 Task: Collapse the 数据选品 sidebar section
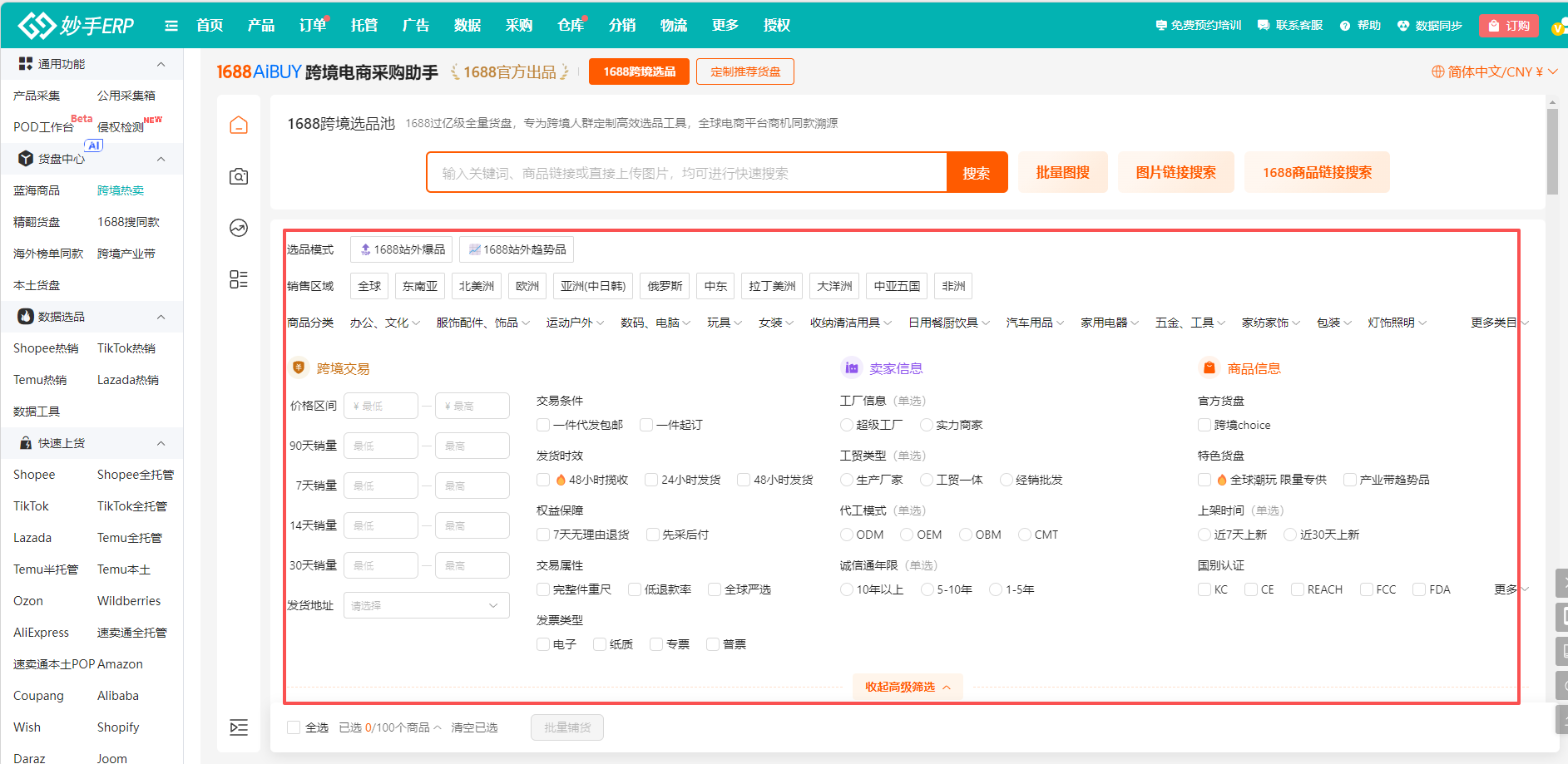click(161, 317)
